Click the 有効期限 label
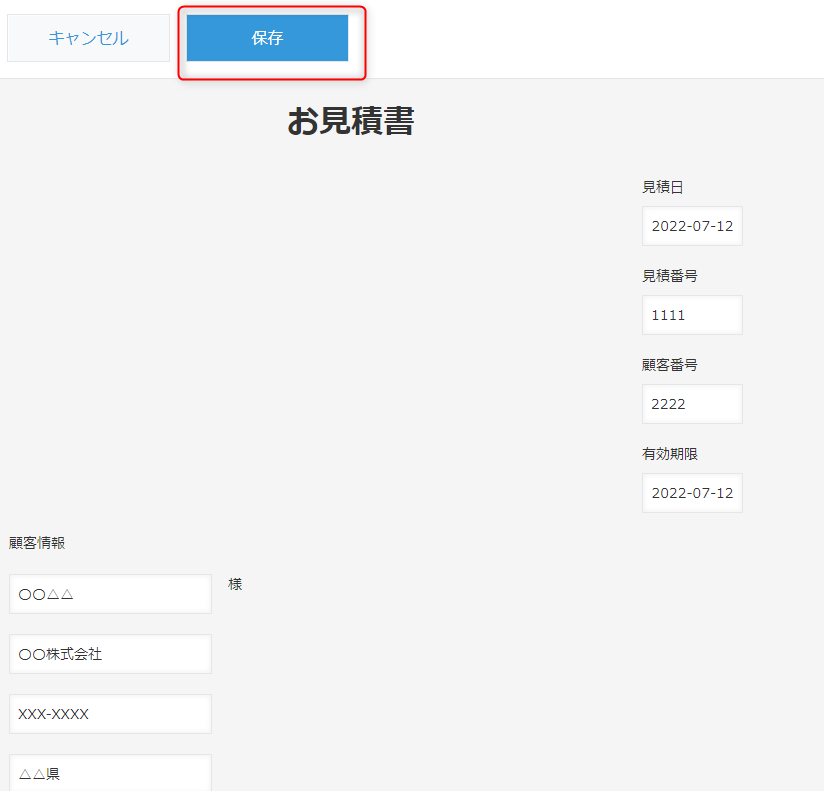This screenshot has height=791, width=824. pyautogui.click(x=670, y=454)
